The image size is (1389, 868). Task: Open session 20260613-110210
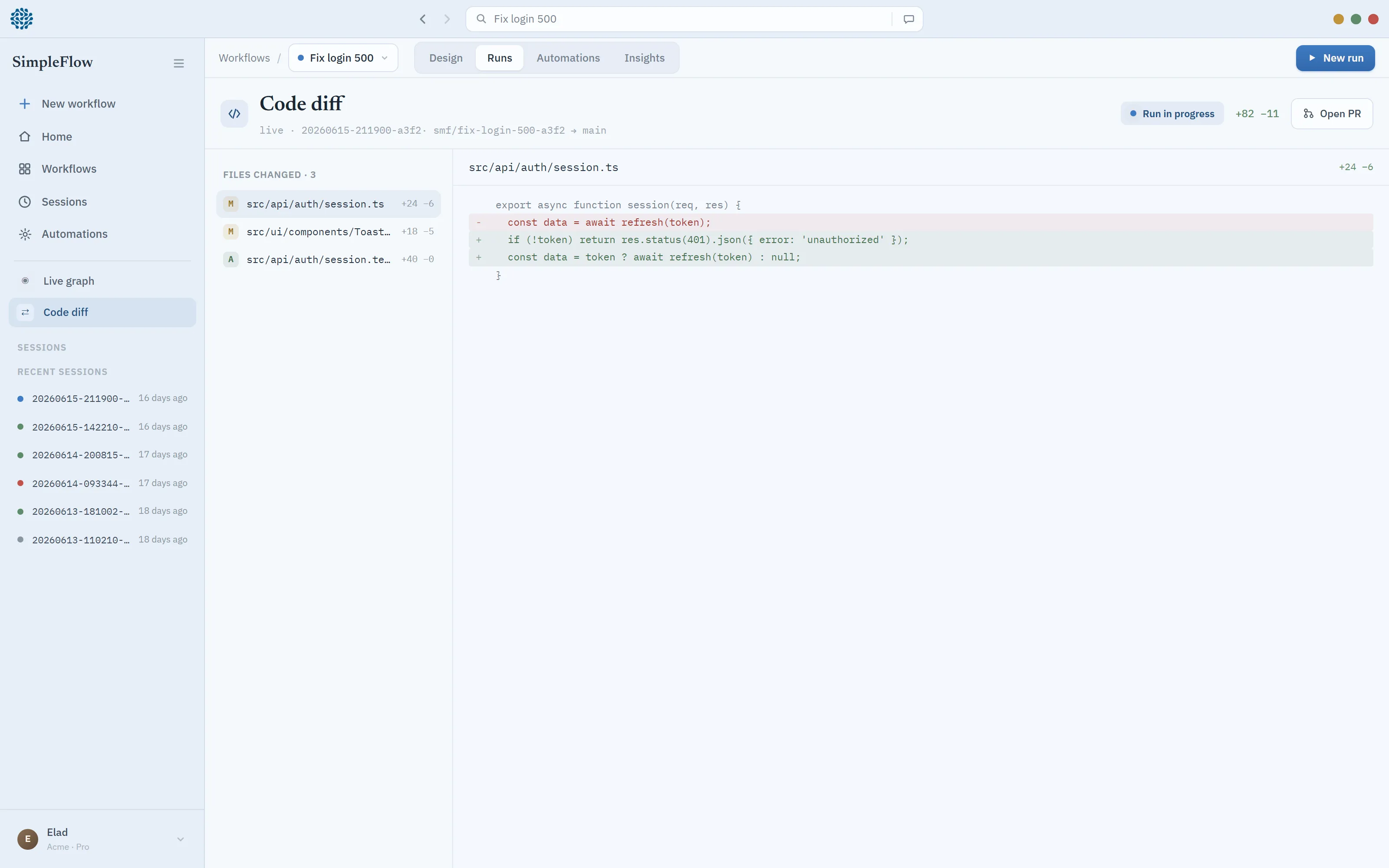coord(102,539)
